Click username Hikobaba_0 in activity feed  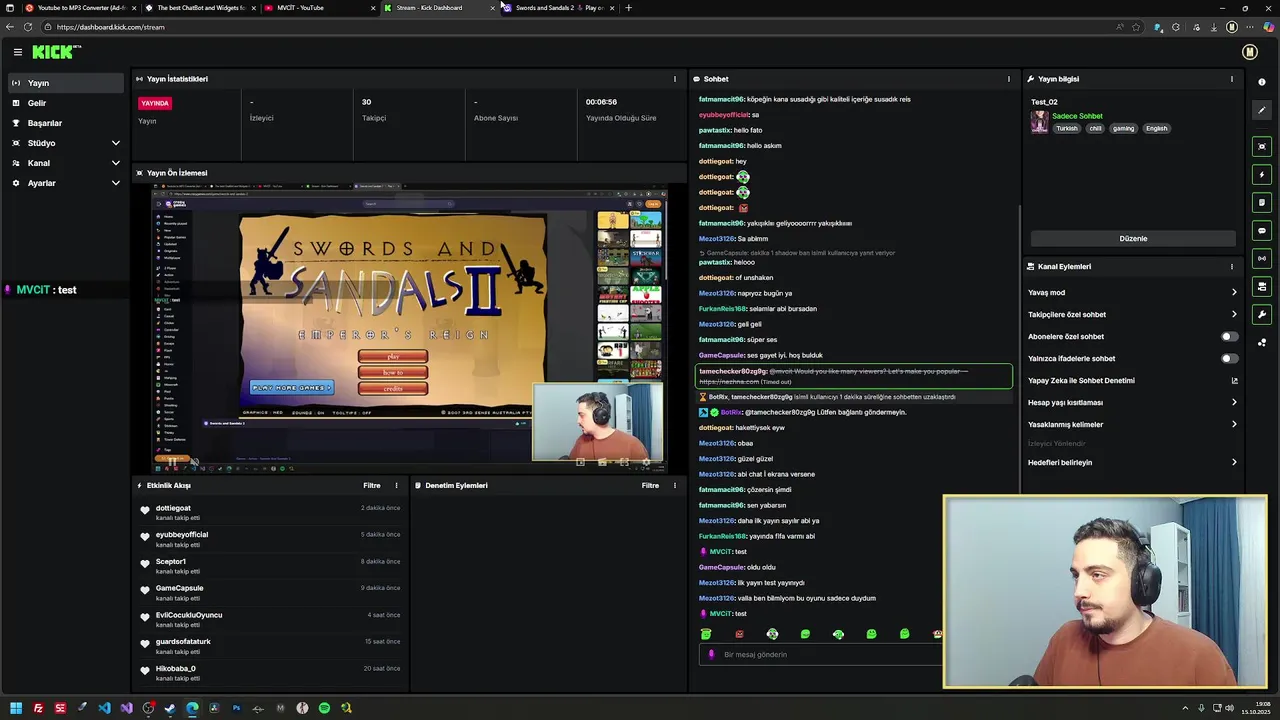176,668
